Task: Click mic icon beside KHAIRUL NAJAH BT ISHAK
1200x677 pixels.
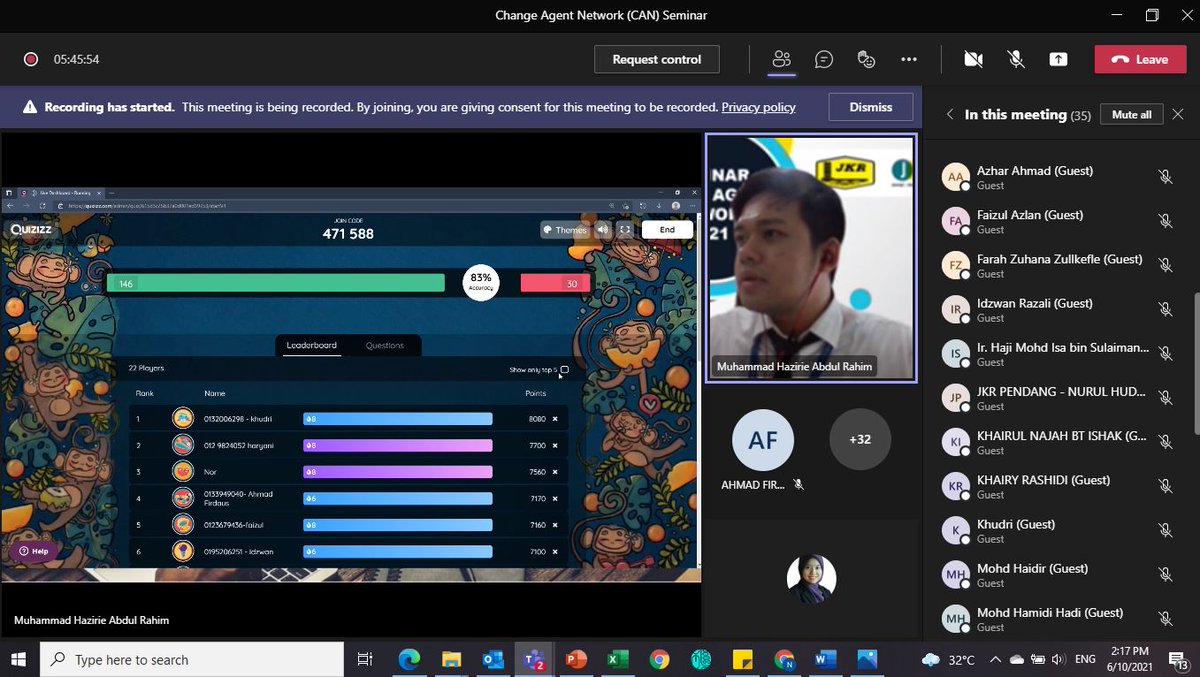Action: point(1165,442)
